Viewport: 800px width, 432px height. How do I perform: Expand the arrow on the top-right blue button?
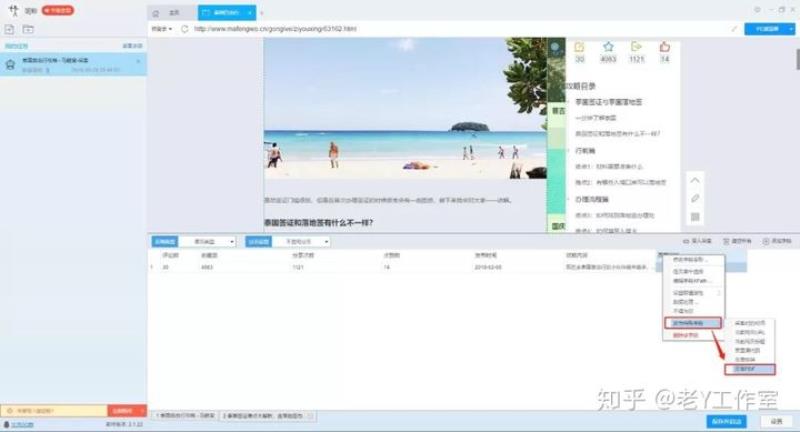(791, 29)
